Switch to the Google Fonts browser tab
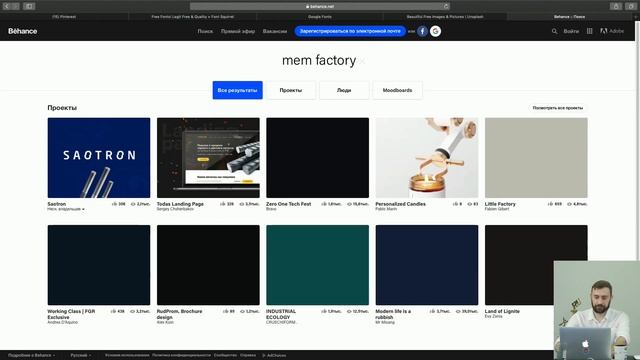Viewport: 640px width, 360px height. (320, 17)
